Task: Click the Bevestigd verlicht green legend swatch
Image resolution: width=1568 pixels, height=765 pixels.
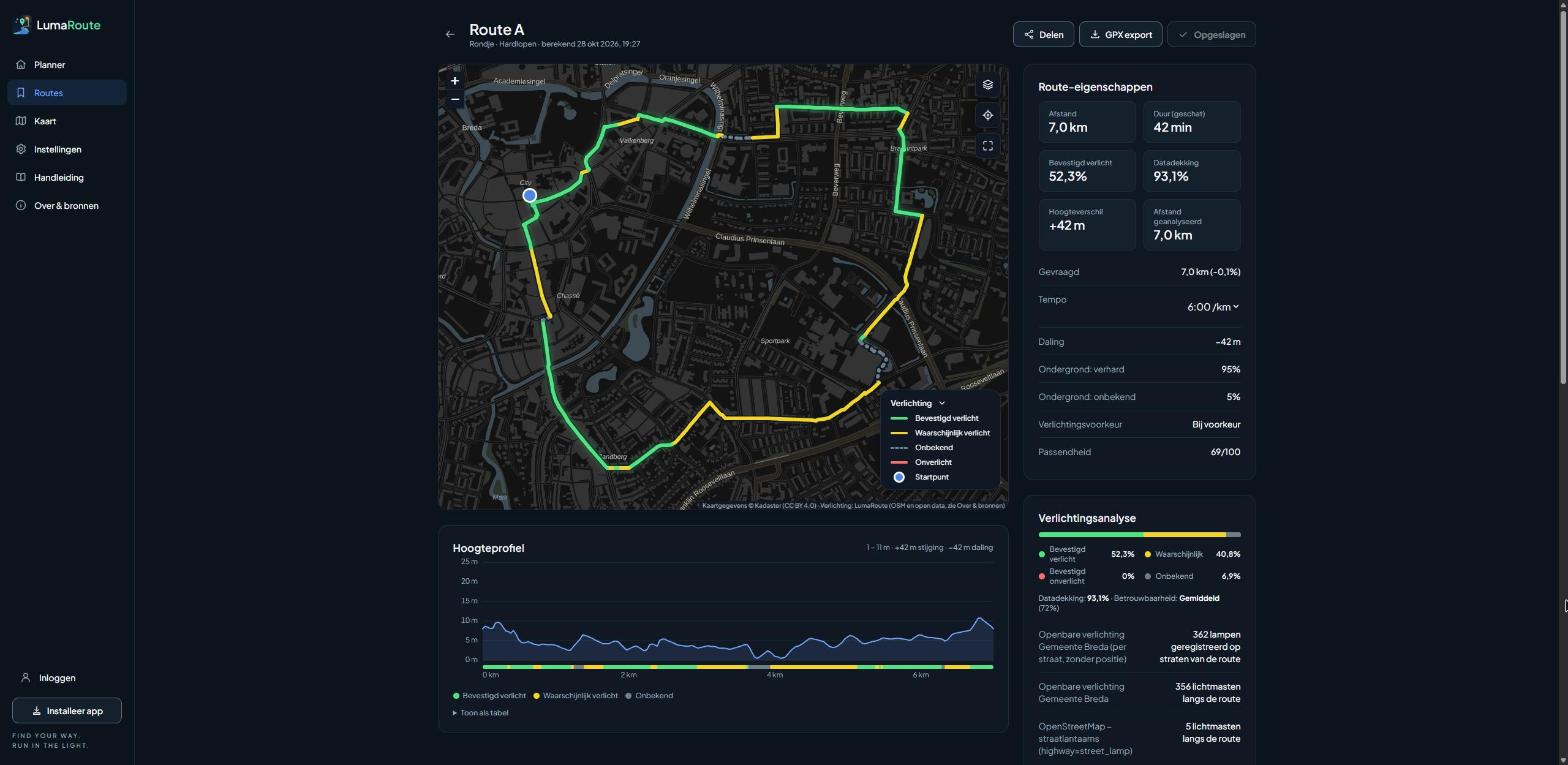Action: click(899, 418)
